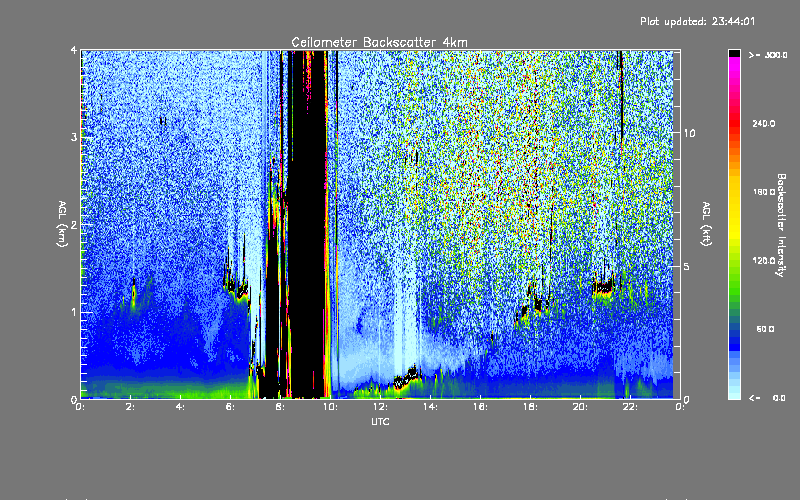
Task: Click the '60.0' colorbar value
Action: pos(765,329)
